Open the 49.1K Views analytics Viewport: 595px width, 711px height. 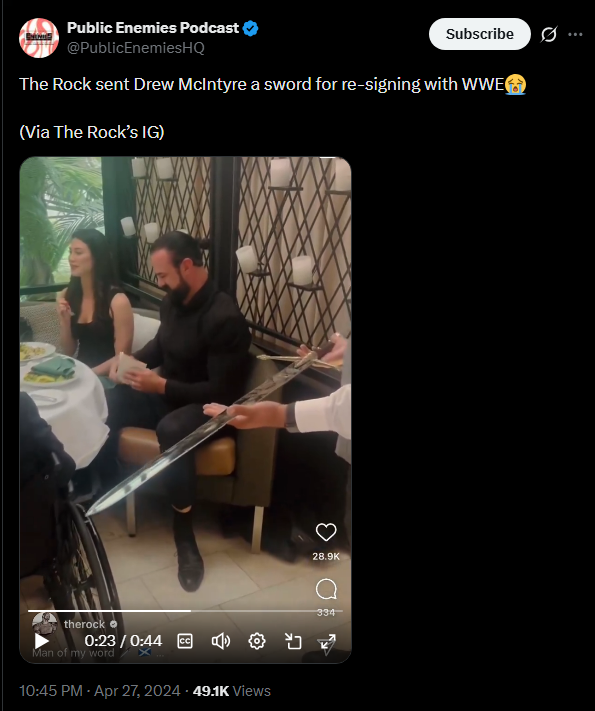[x=232, y=691]
